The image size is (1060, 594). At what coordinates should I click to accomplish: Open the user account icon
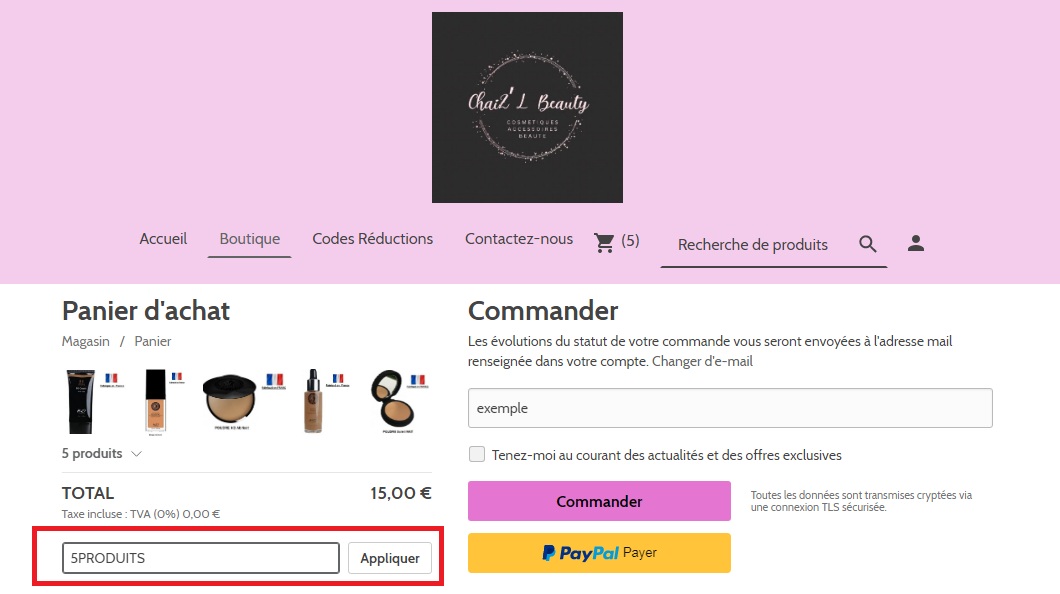916,243
